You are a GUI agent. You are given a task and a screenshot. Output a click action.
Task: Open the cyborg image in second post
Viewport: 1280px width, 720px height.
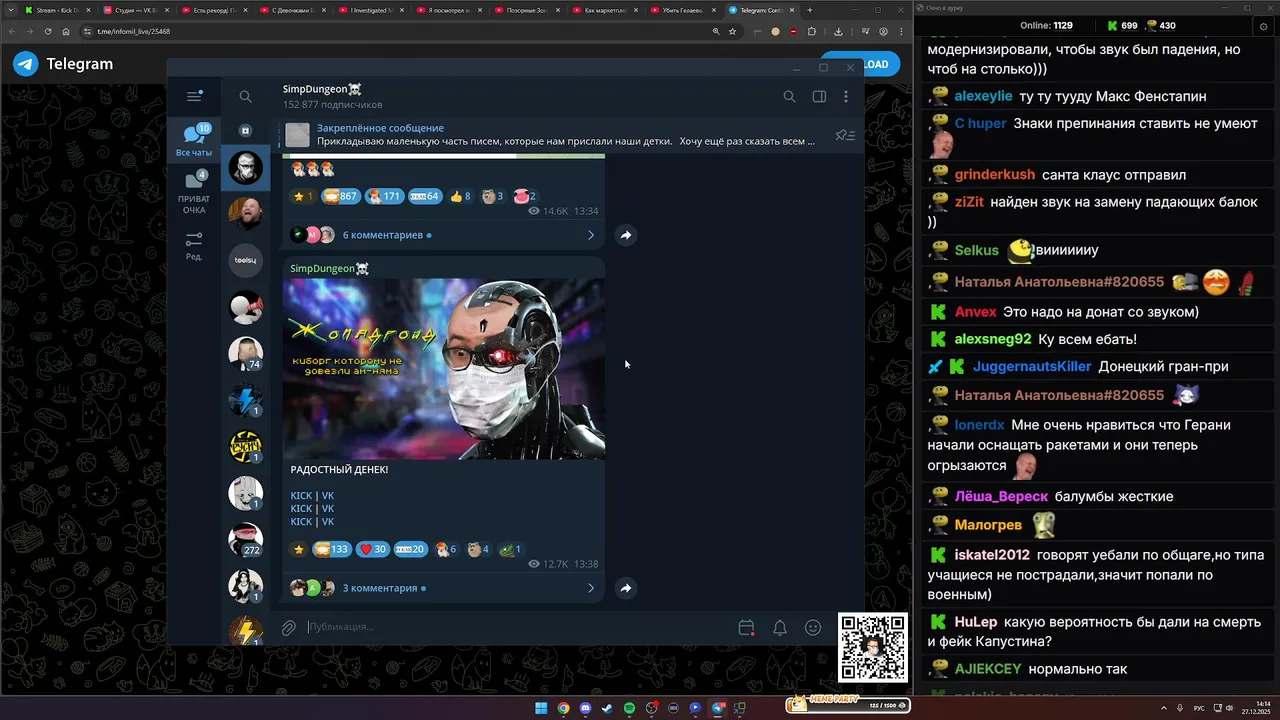coord(444,369)
